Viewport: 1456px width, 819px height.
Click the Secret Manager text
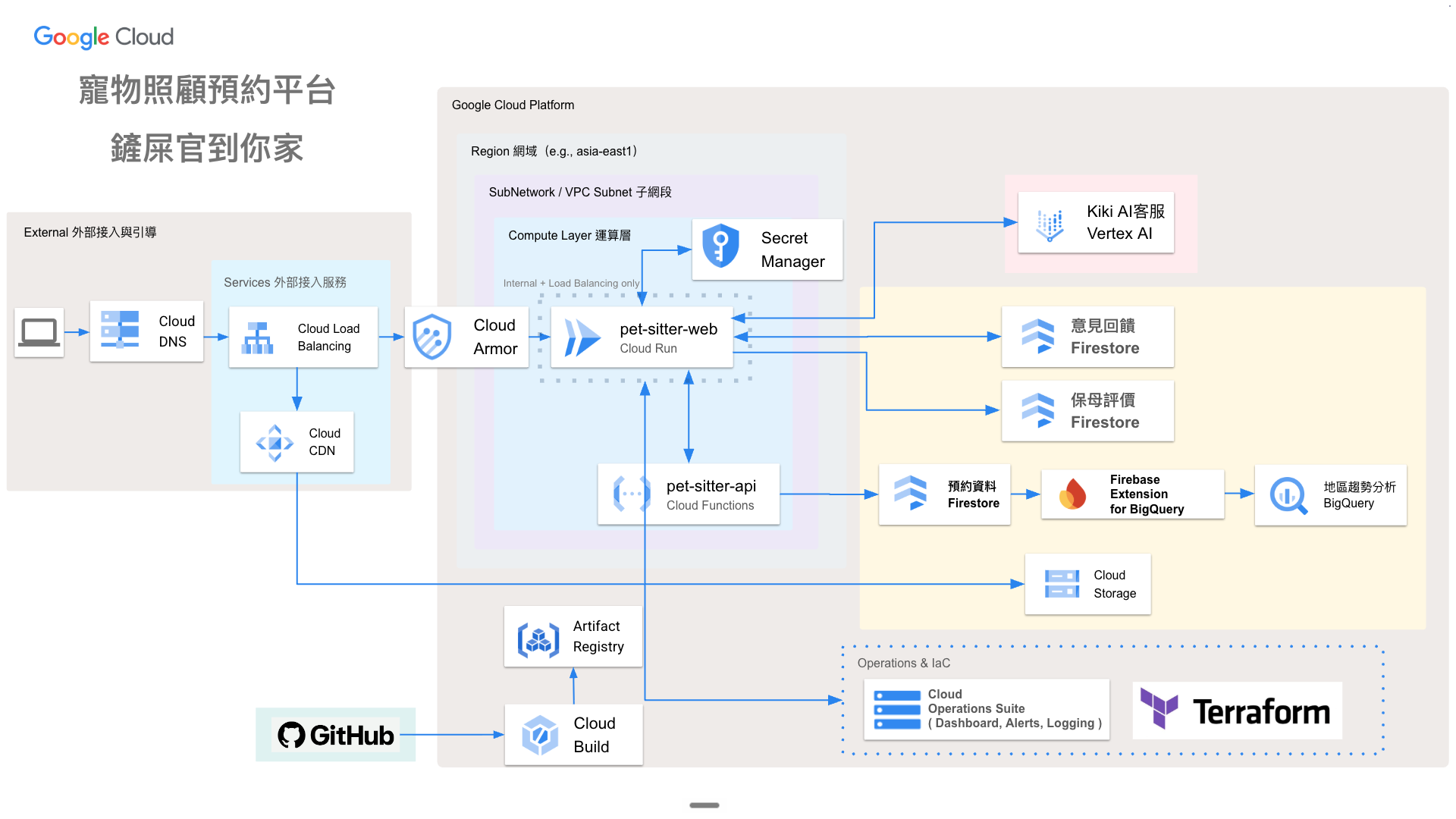tap(792, 249)
